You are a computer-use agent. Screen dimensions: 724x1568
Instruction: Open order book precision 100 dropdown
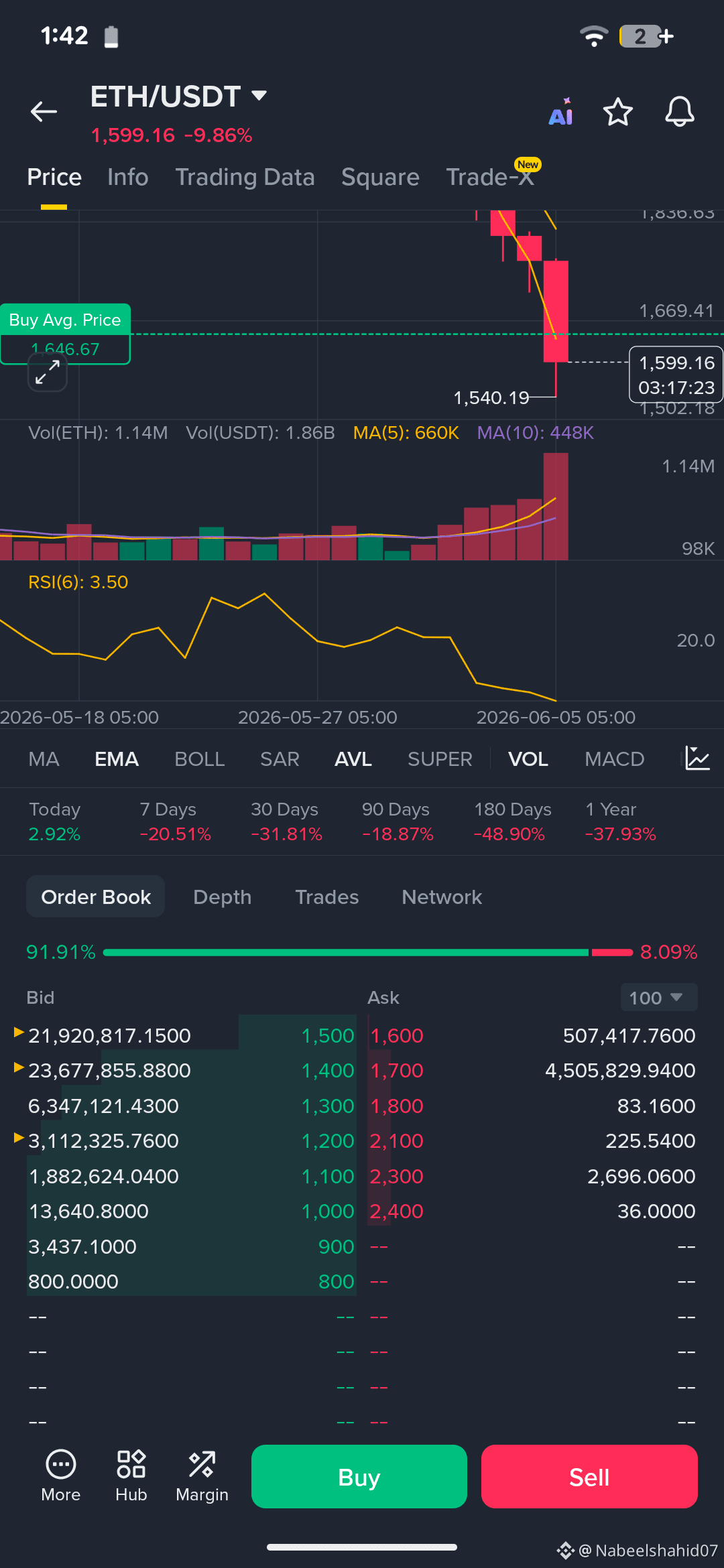pyautogui.click(x=659, y=998)
